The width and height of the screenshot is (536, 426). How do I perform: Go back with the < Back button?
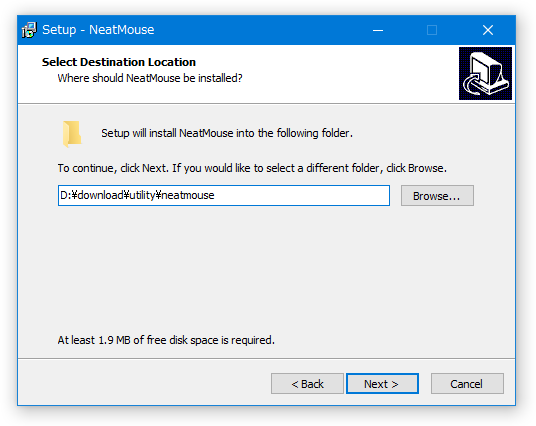coord(307,384)
